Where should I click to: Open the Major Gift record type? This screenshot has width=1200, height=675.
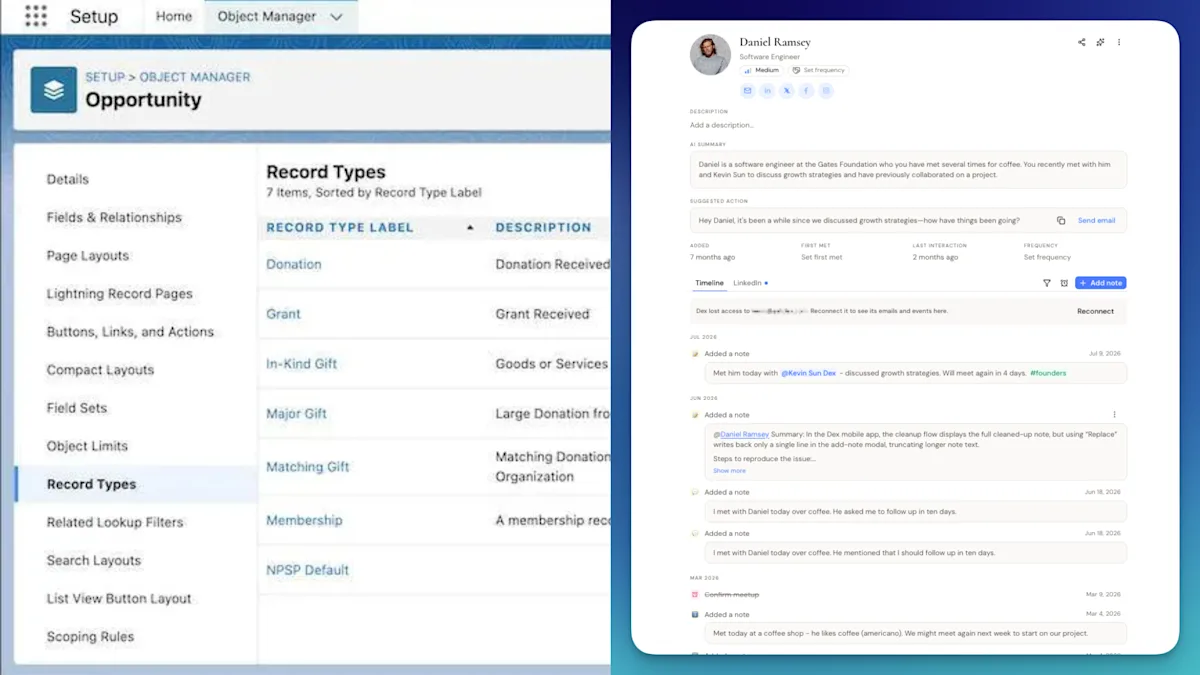pyautogui.click(x=296, y=414)
